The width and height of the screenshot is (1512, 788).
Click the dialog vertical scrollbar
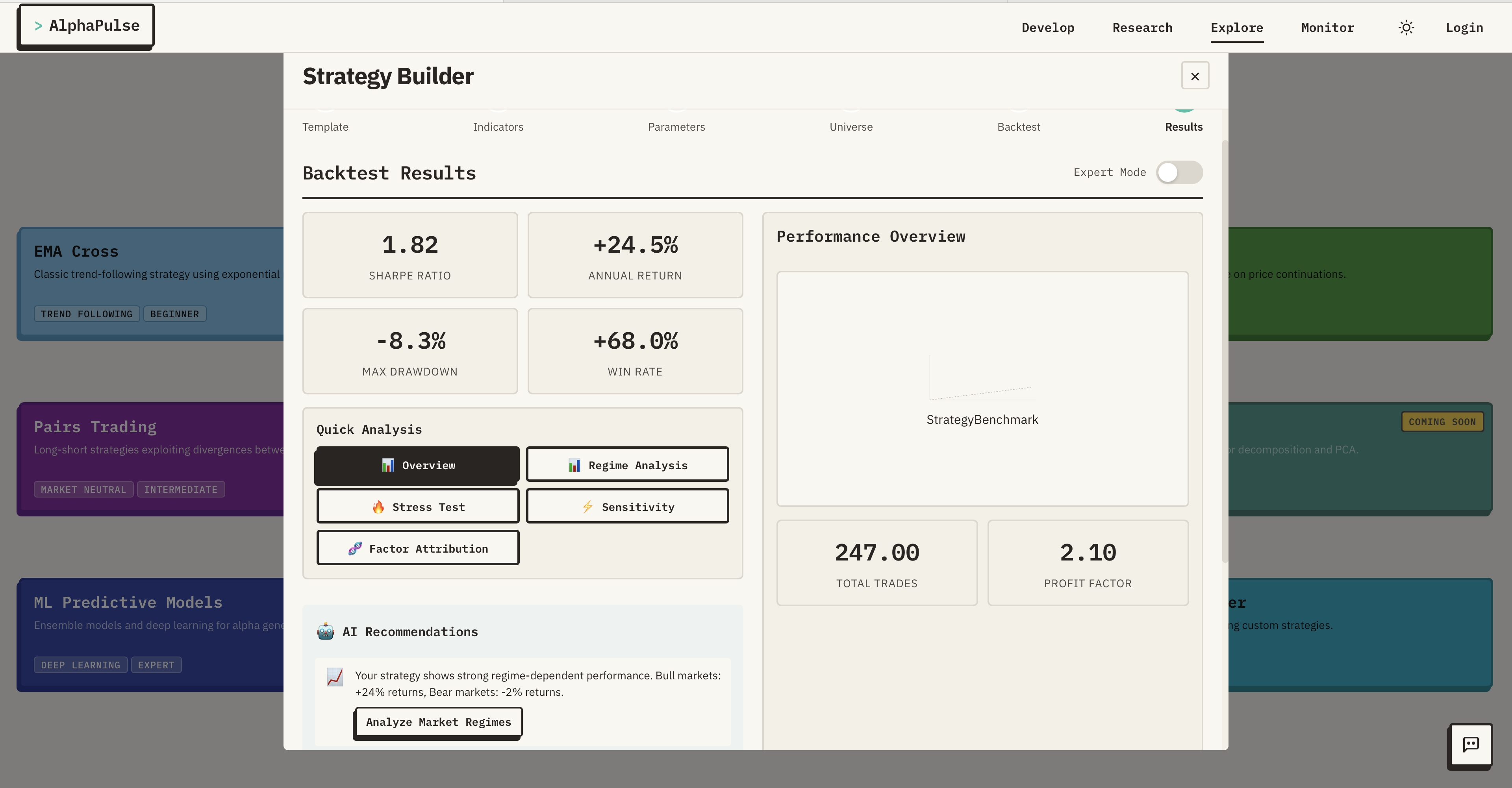click(1225, 351)
